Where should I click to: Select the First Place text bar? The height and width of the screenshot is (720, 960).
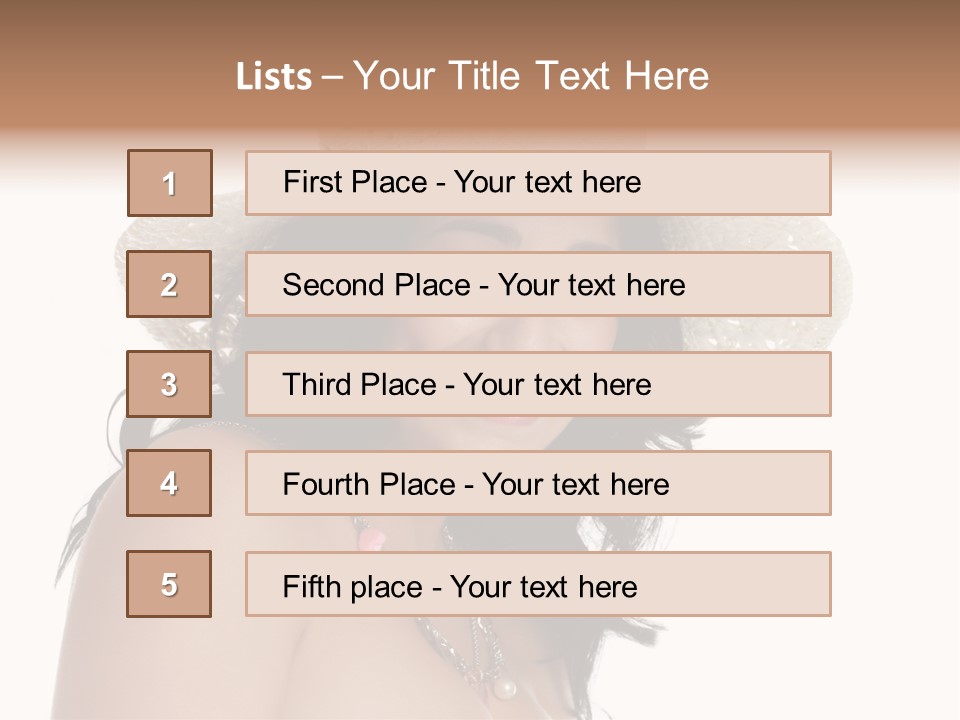[538, 183]
